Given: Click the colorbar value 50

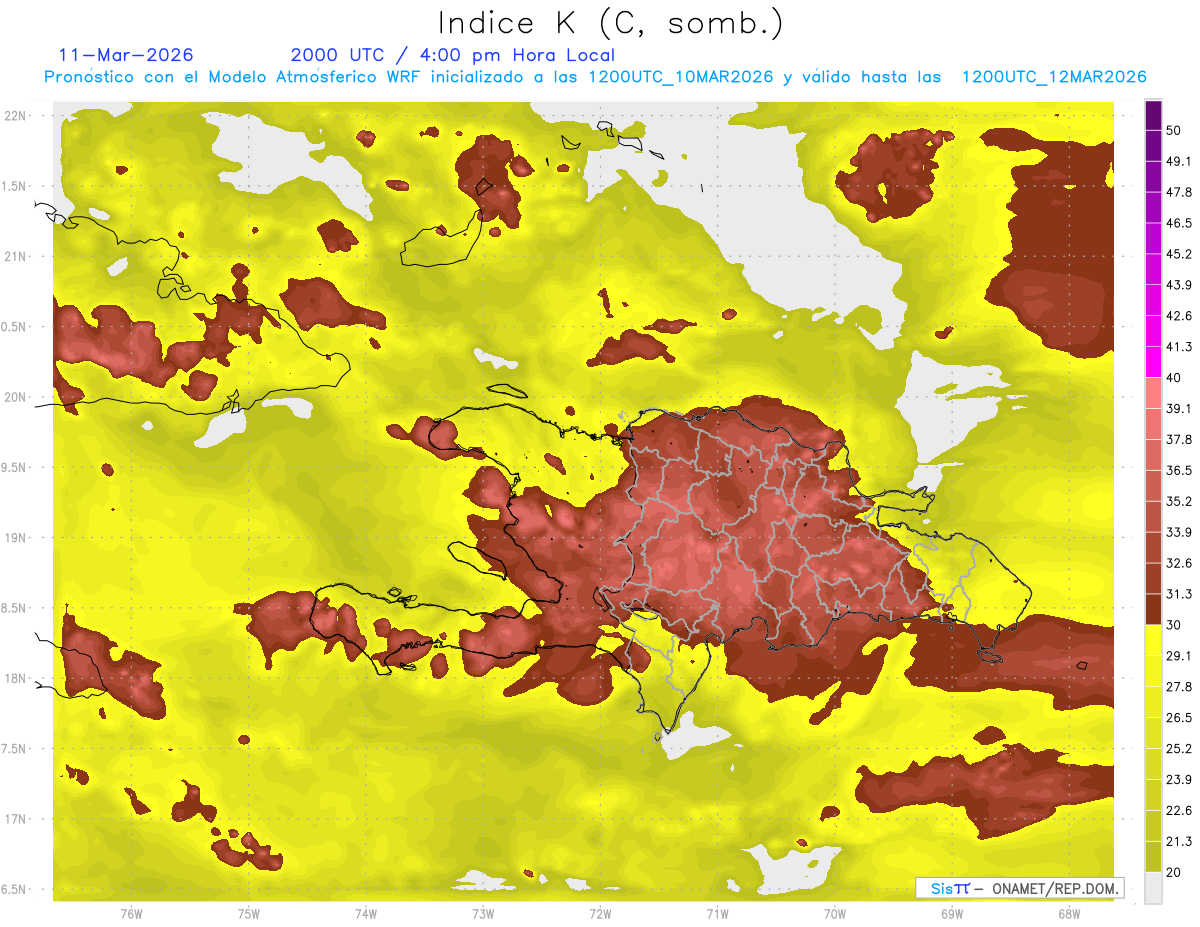Looking at the screenshot, I should tap(1173, 130).
